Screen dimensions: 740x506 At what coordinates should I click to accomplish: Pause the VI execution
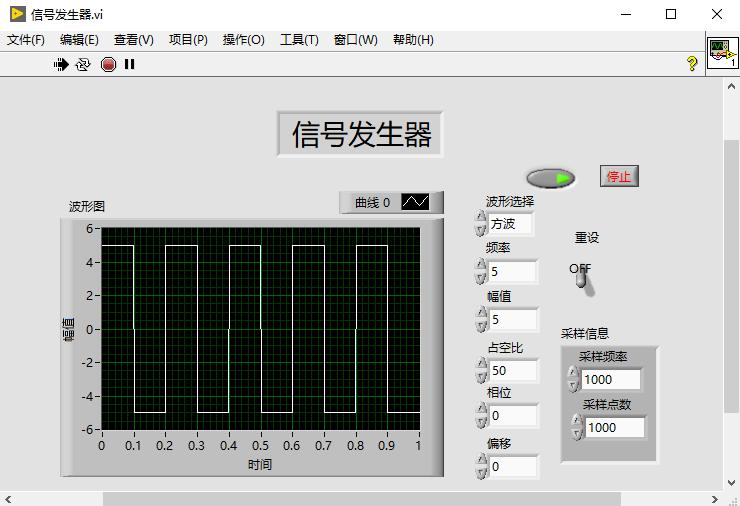point(130,64)
